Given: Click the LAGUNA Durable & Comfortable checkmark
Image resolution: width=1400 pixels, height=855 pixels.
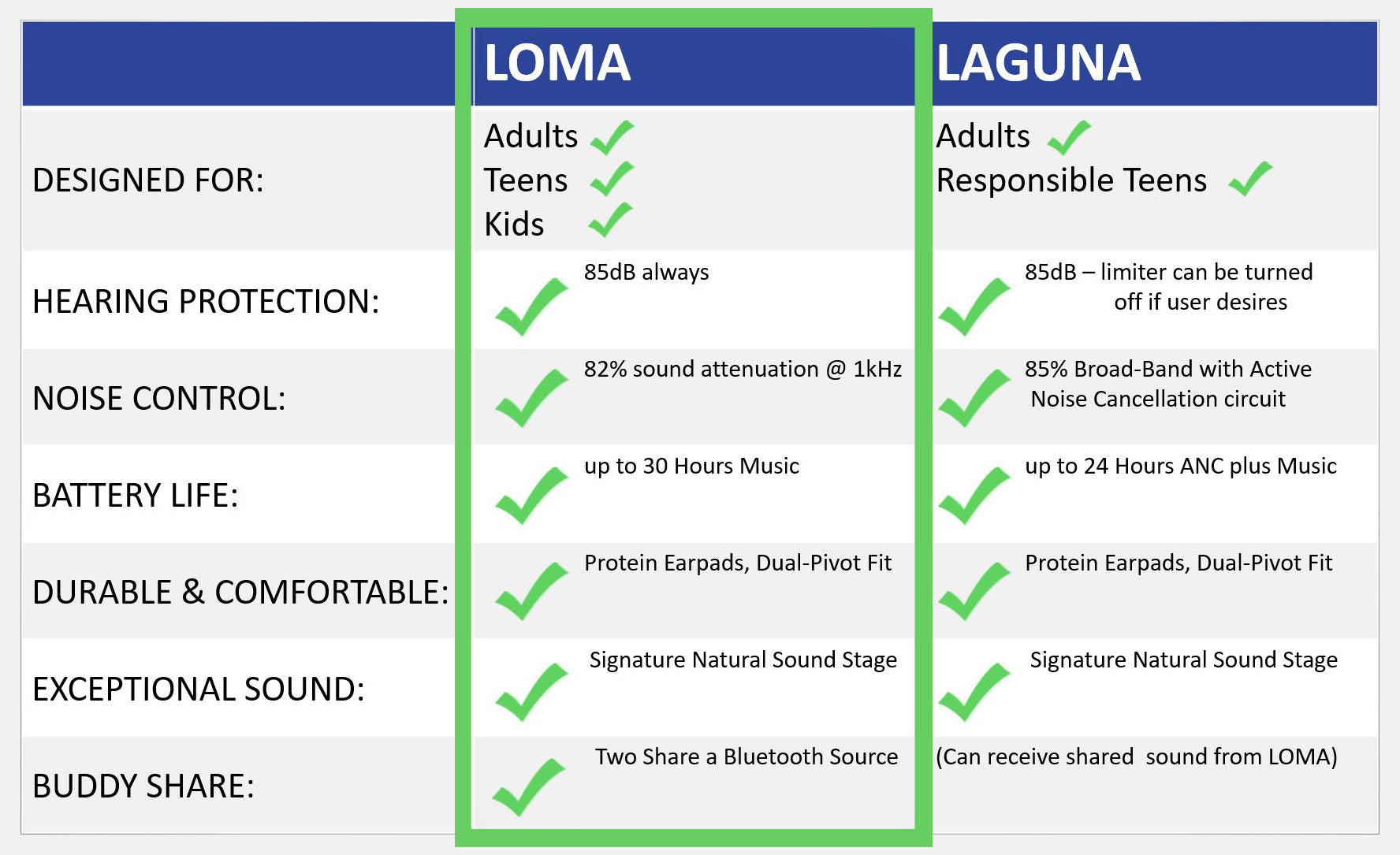Looking at the screenshot, I should pos(974,591).
